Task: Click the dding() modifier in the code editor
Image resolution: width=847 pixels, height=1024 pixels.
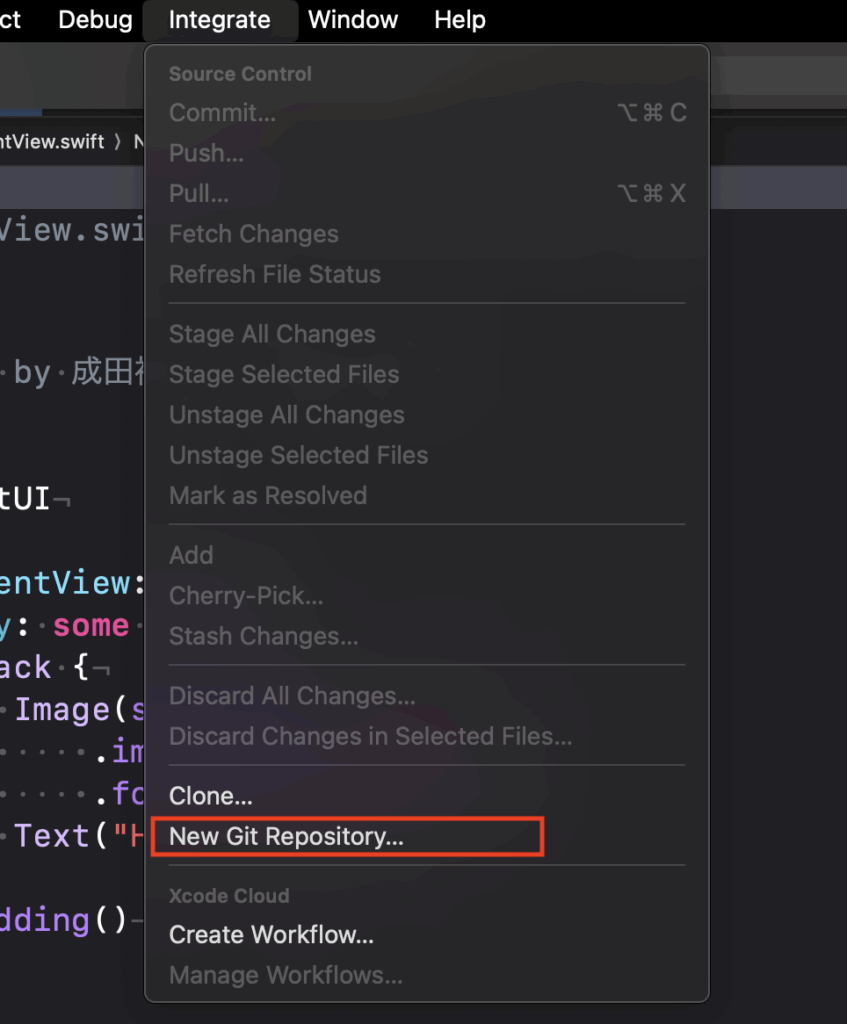Action: 63,920
